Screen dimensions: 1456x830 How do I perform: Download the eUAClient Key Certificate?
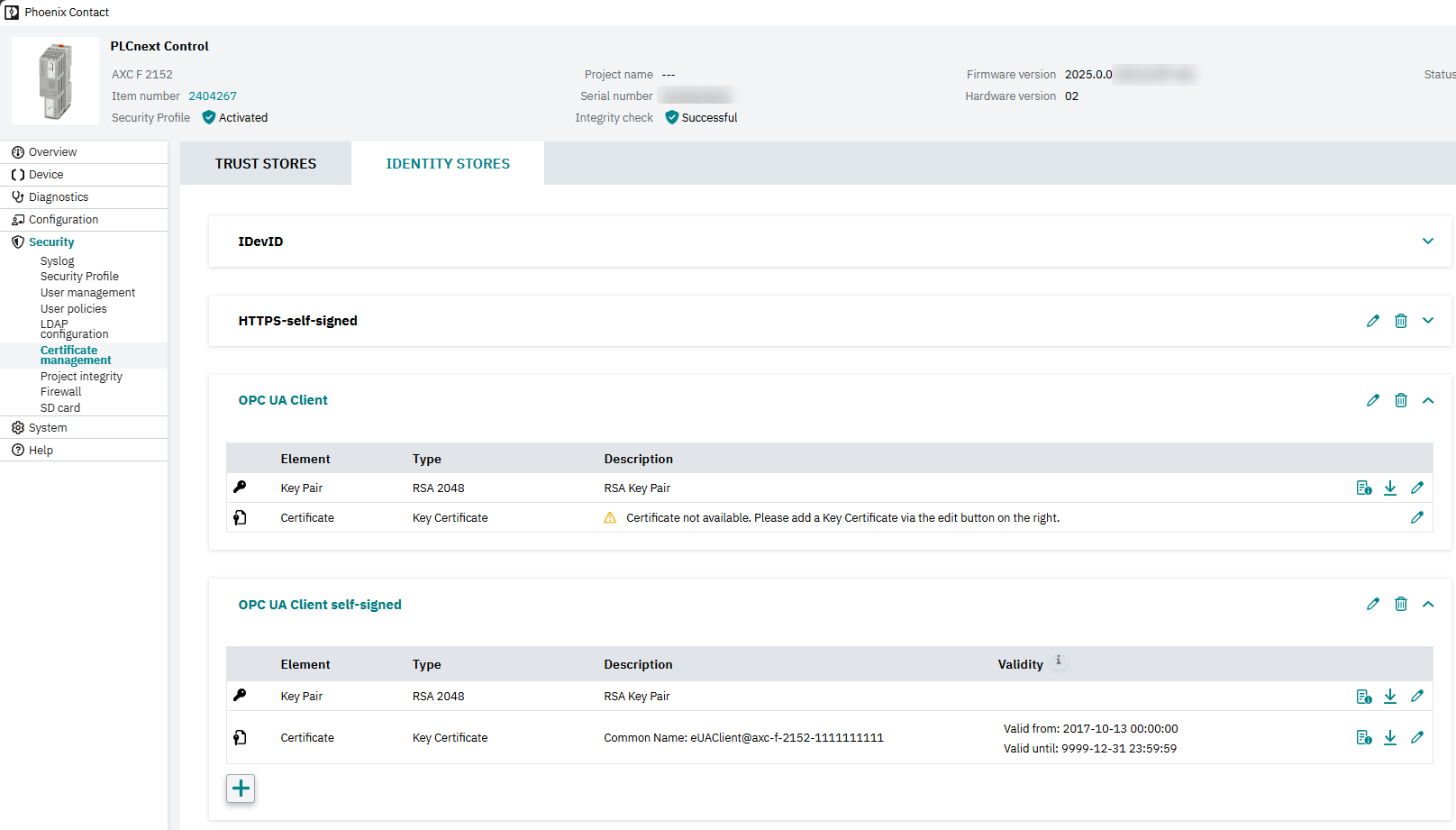pos(1390,737)
